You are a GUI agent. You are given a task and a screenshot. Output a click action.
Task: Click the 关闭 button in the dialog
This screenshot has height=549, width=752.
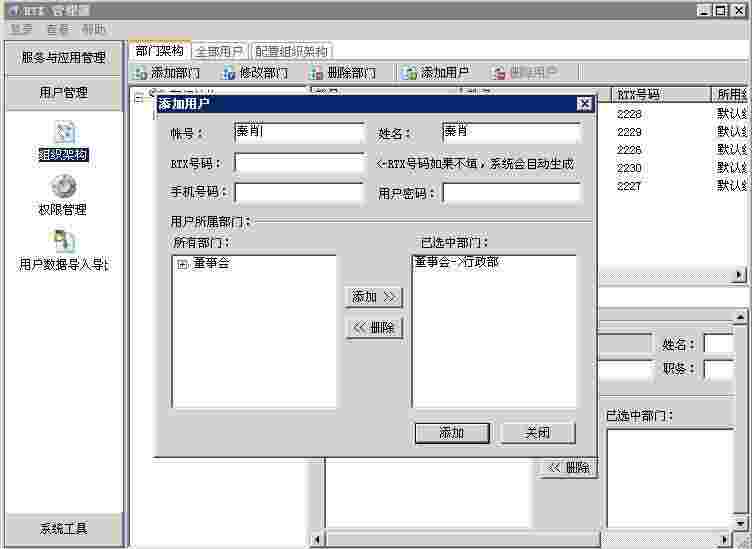point(538,433)
